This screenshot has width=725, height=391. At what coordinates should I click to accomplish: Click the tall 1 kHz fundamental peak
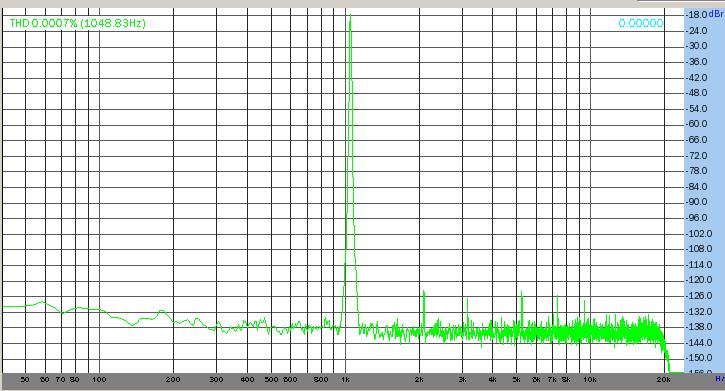350,171
